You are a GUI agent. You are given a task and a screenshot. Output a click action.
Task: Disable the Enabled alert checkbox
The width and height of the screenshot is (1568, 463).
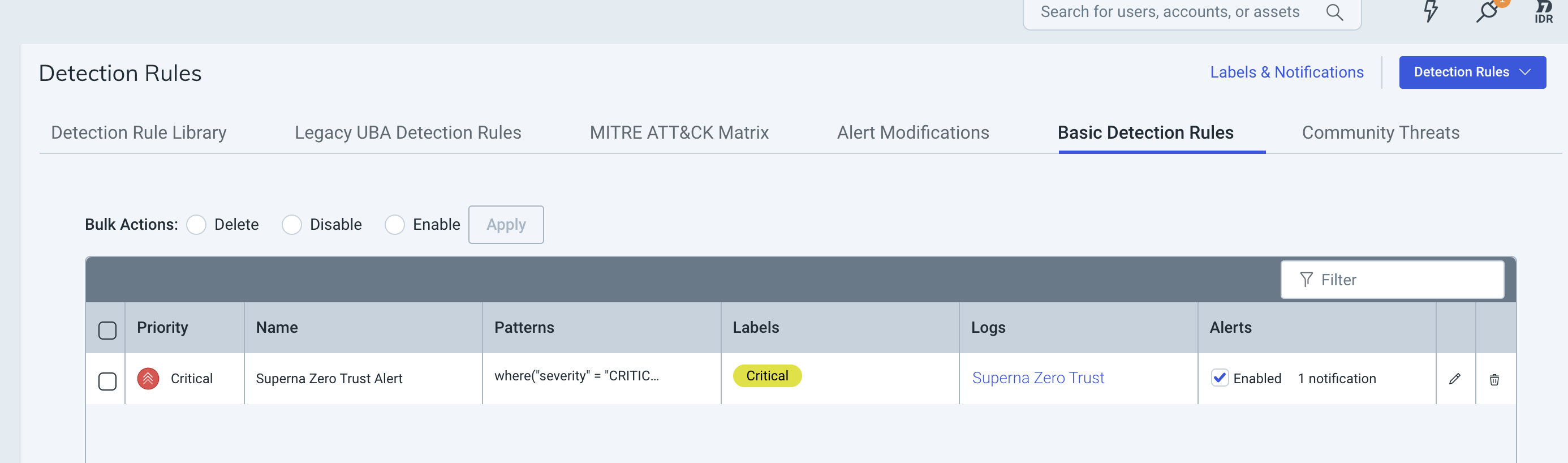1220,378
